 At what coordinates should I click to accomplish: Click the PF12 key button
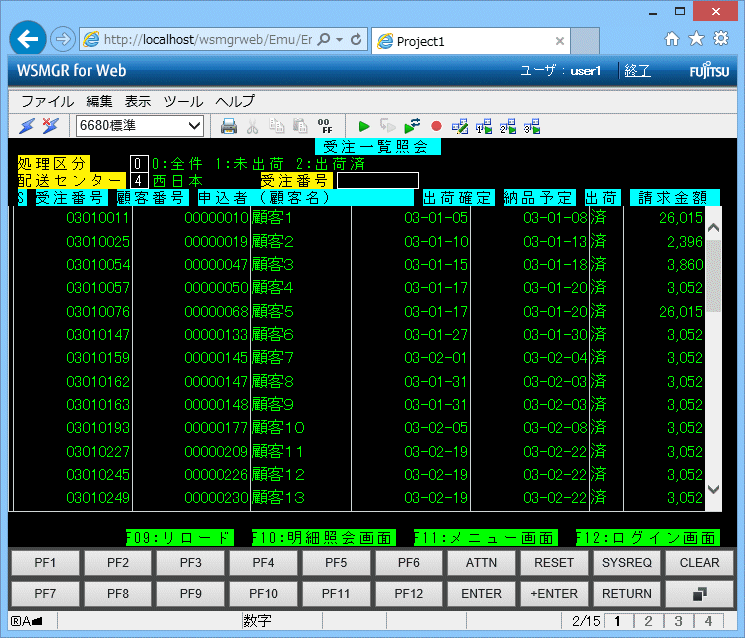409,594
